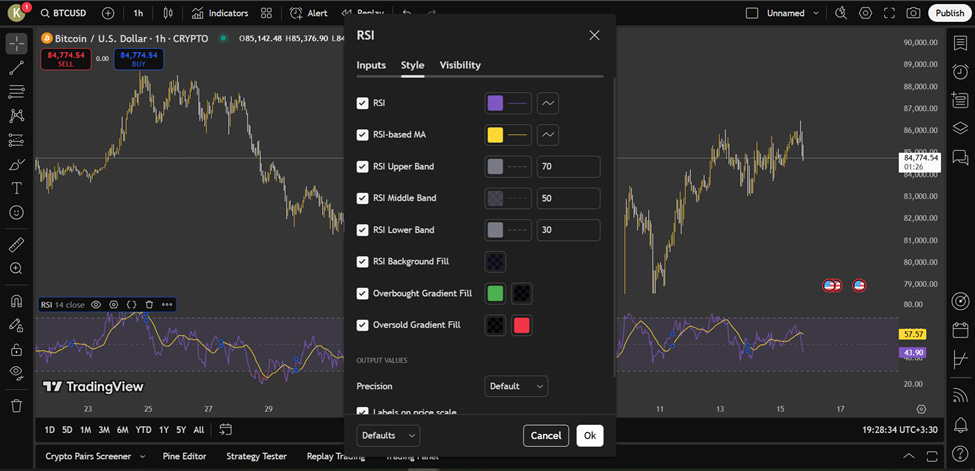The image size is (975, 471).
Task: Open the patterns drawing tool
Action: pyautogui.click(x=17, y=116)
